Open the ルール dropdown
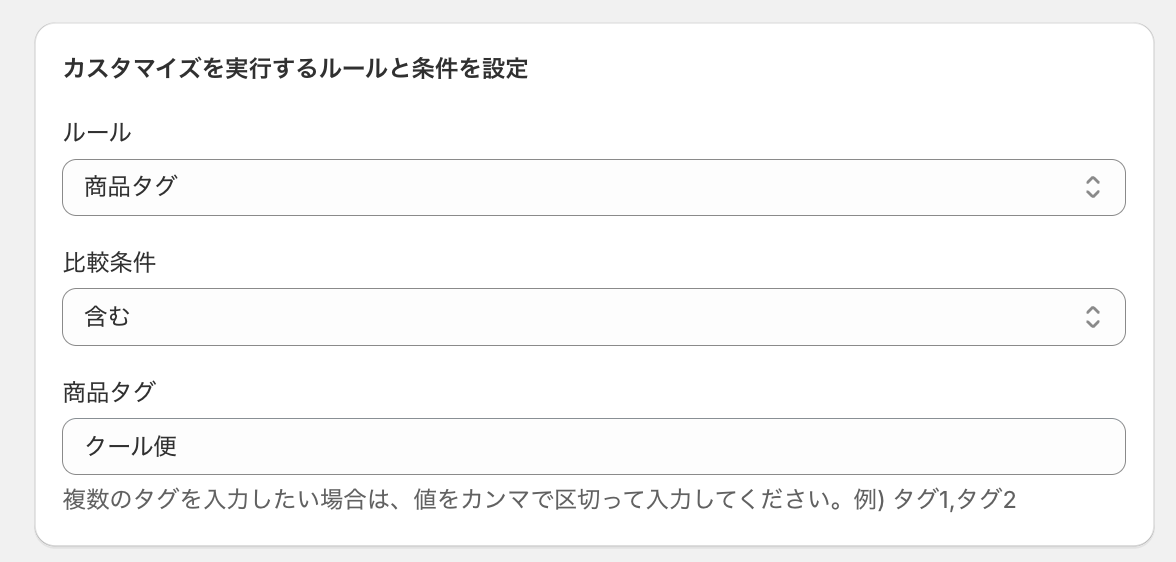 [x=593, y=187]
